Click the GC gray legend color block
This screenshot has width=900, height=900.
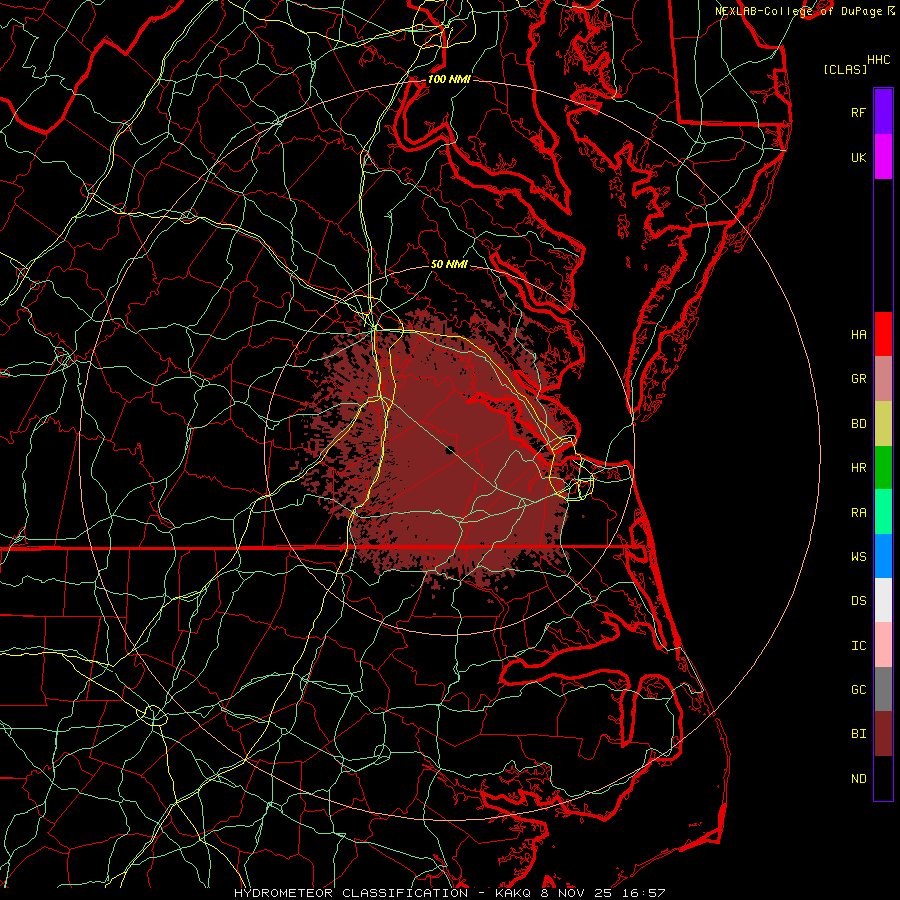[883, 689]
